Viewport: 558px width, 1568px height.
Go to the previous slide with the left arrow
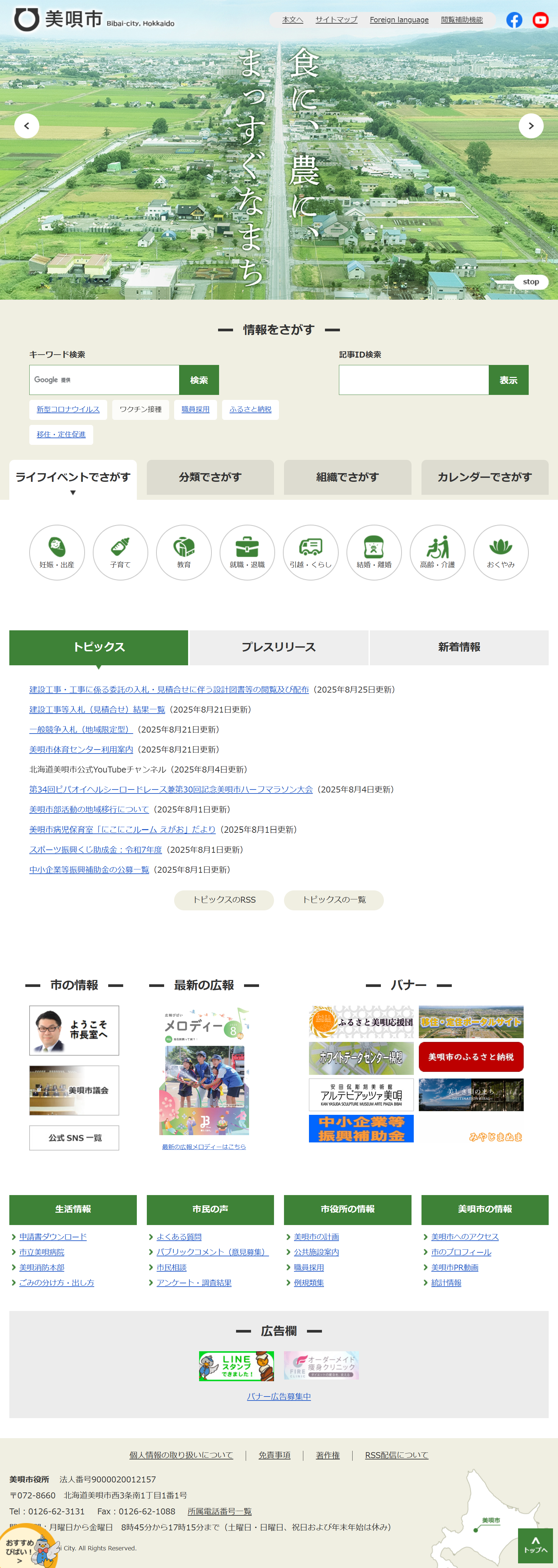click(27, 126)
